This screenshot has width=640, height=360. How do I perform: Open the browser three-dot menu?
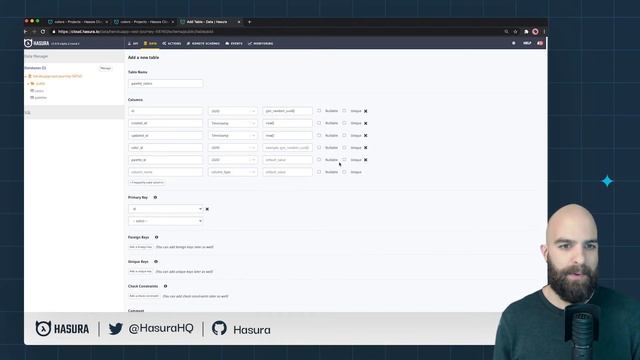click(544, 31)
